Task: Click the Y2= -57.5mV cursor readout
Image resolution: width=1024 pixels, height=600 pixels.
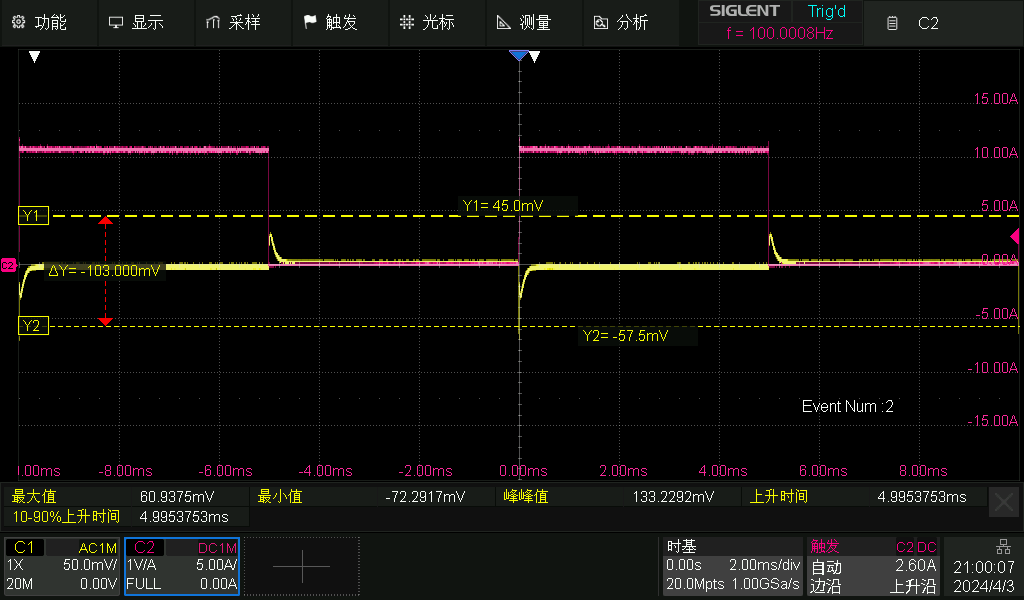Action: [x=625, y=336]
